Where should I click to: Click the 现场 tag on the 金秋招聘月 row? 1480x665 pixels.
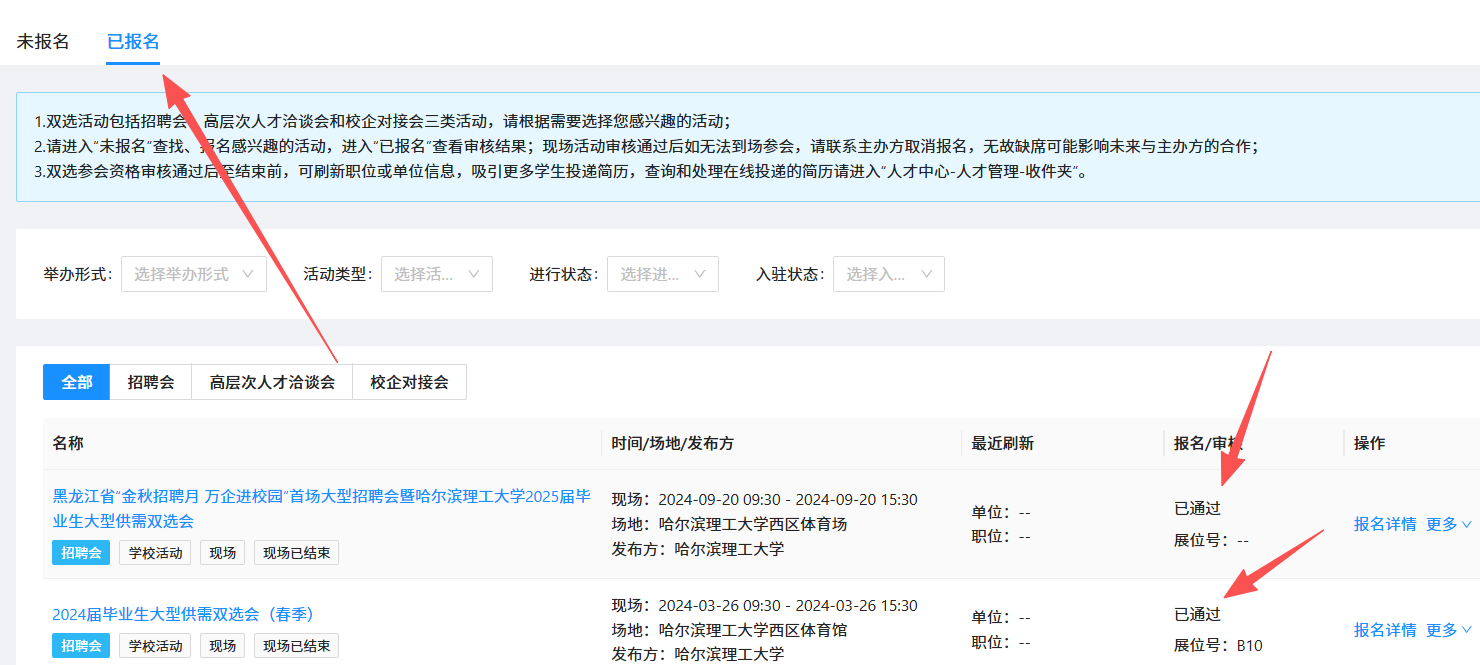pyautogui.click(x=223, y=552)
